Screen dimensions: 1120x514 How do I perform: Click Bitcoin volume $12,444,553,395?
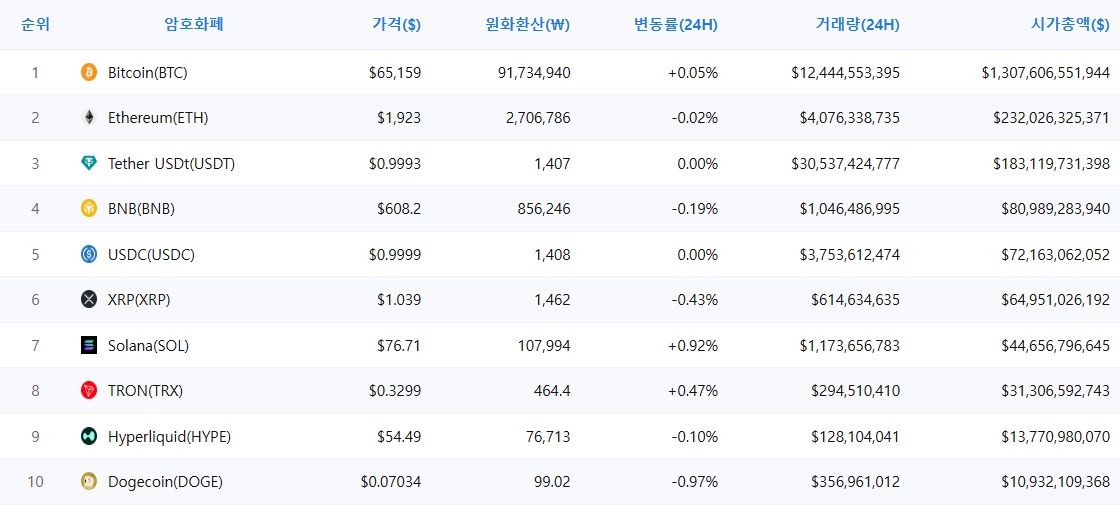[846, 72]
